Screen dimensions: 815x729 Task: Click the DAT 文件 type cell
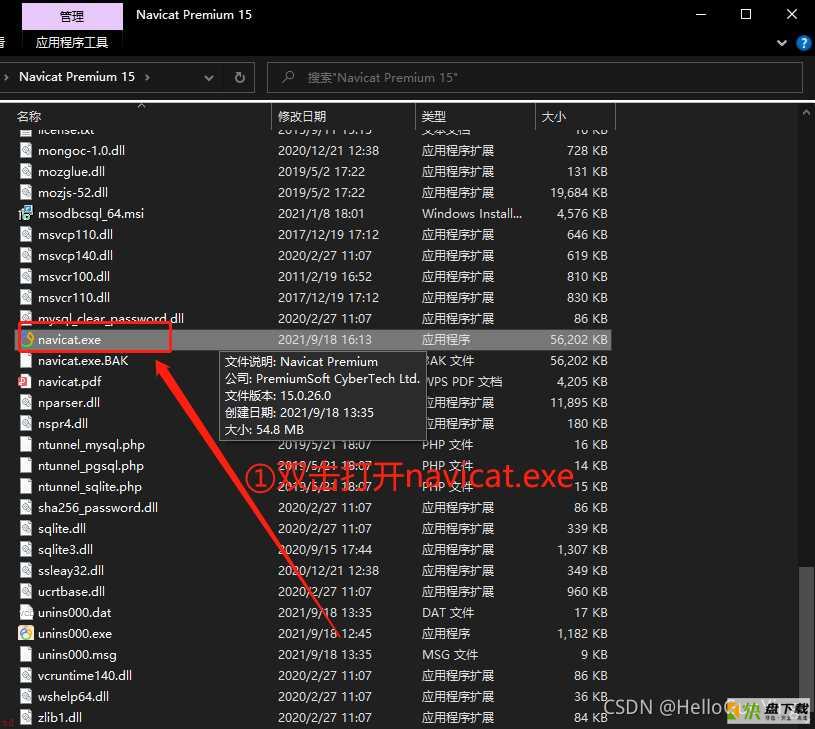click(448, 613)
